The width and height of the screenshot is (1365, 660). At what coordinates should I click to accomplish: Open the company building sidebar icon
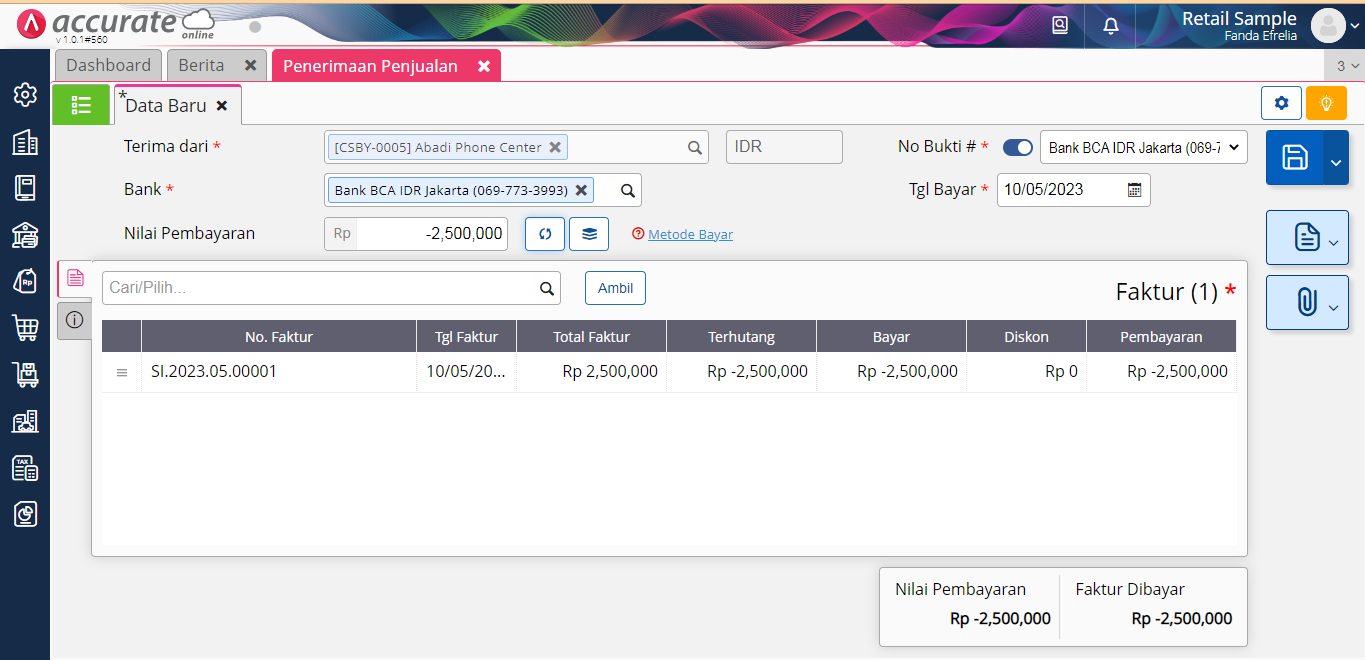(25, 142)
